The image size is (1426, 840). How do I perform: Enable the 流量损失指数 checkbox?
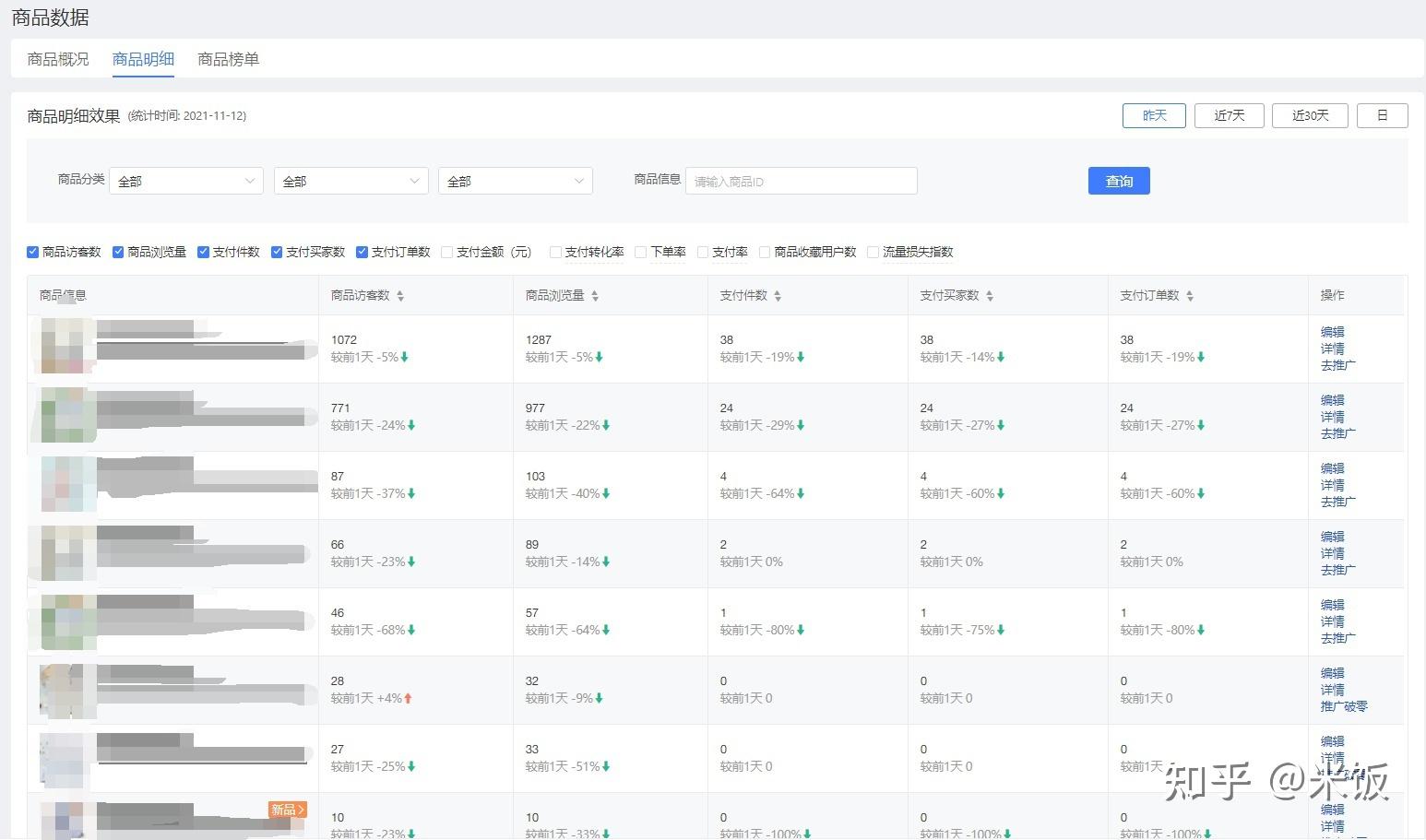click(x=873, y=252)
